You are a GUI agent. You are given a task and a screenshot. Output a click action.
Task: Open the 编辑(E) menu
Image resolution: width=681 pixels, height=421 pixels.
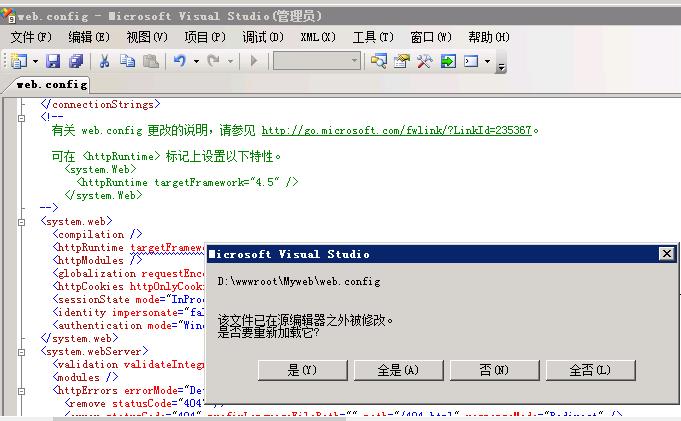tap(89, 37)
